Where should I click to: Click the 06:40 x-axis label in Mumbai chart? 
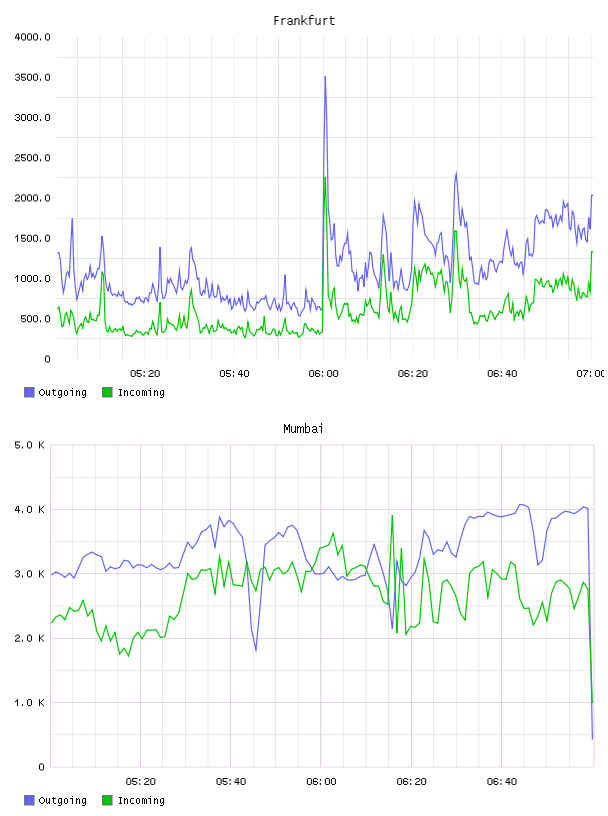pyautogui.click(x=502, y=782)
